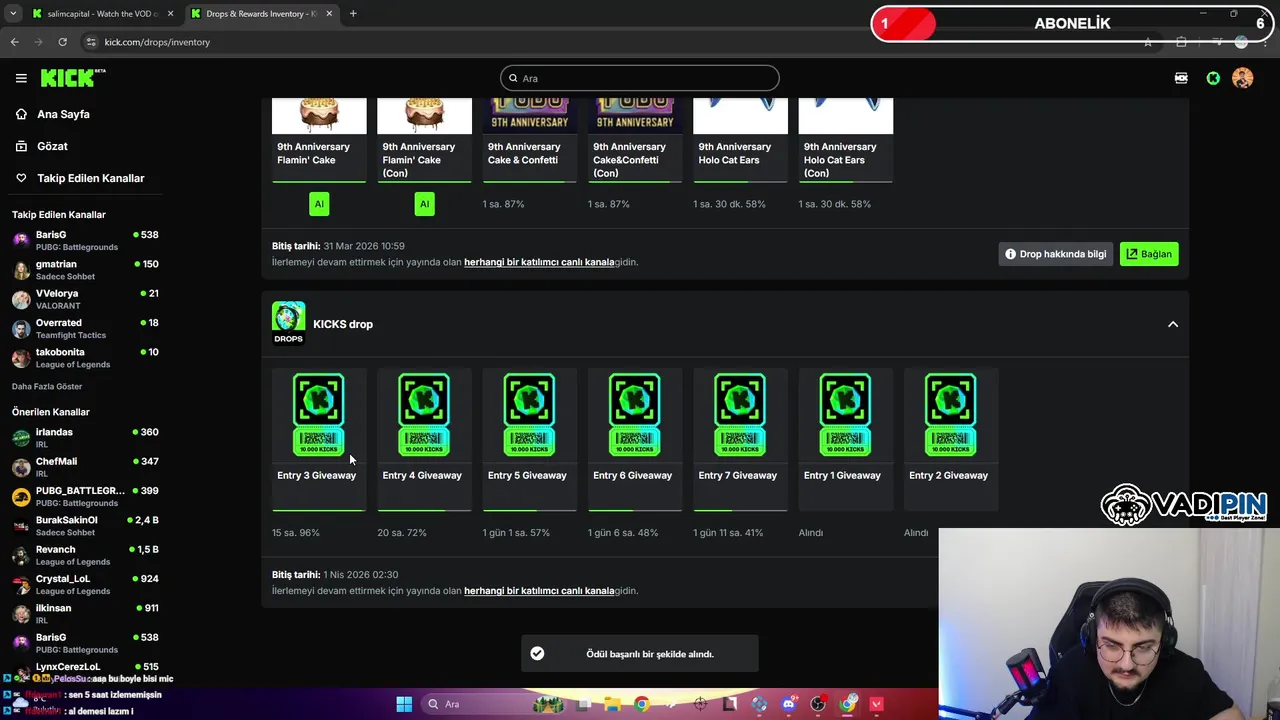The height and width of the screenshot is (720, 1280).
Task: Open ChefMali recommended channel
Action: coord(85,467)
